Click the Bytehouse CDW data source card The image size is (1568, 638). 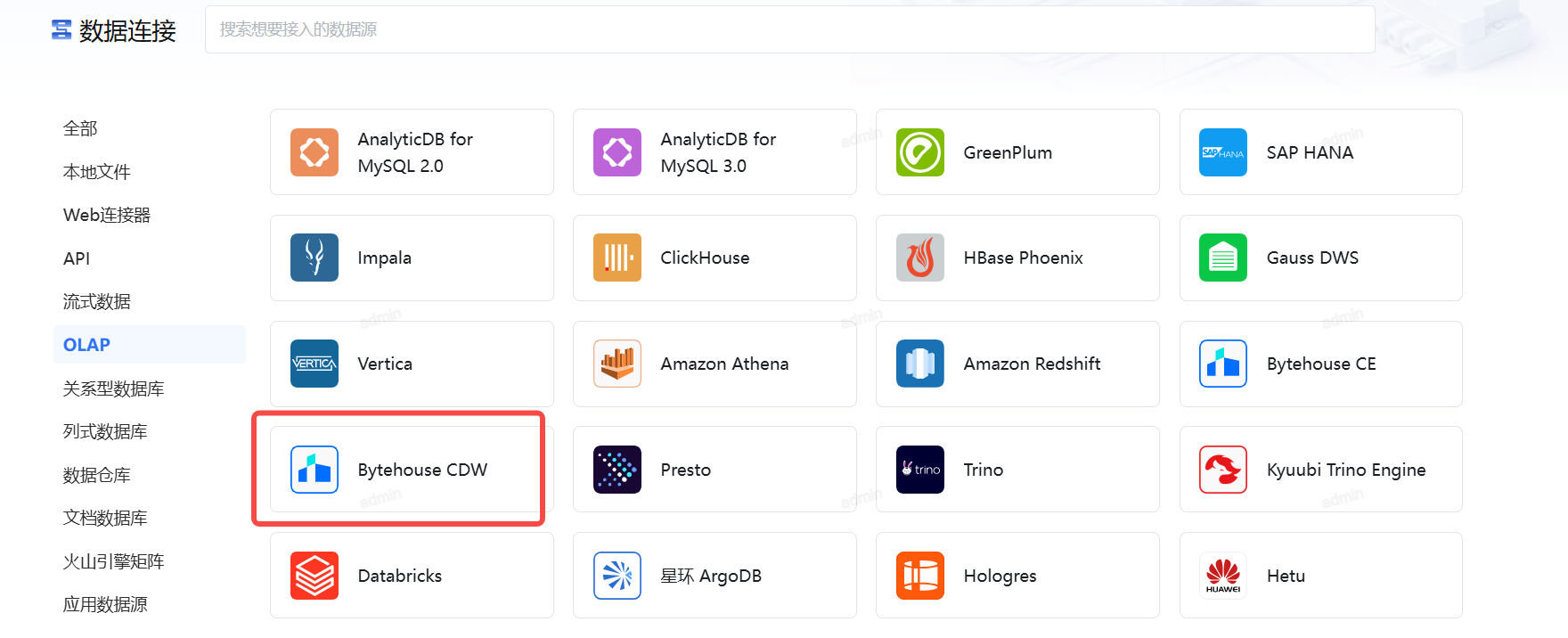tap(411, 470)
